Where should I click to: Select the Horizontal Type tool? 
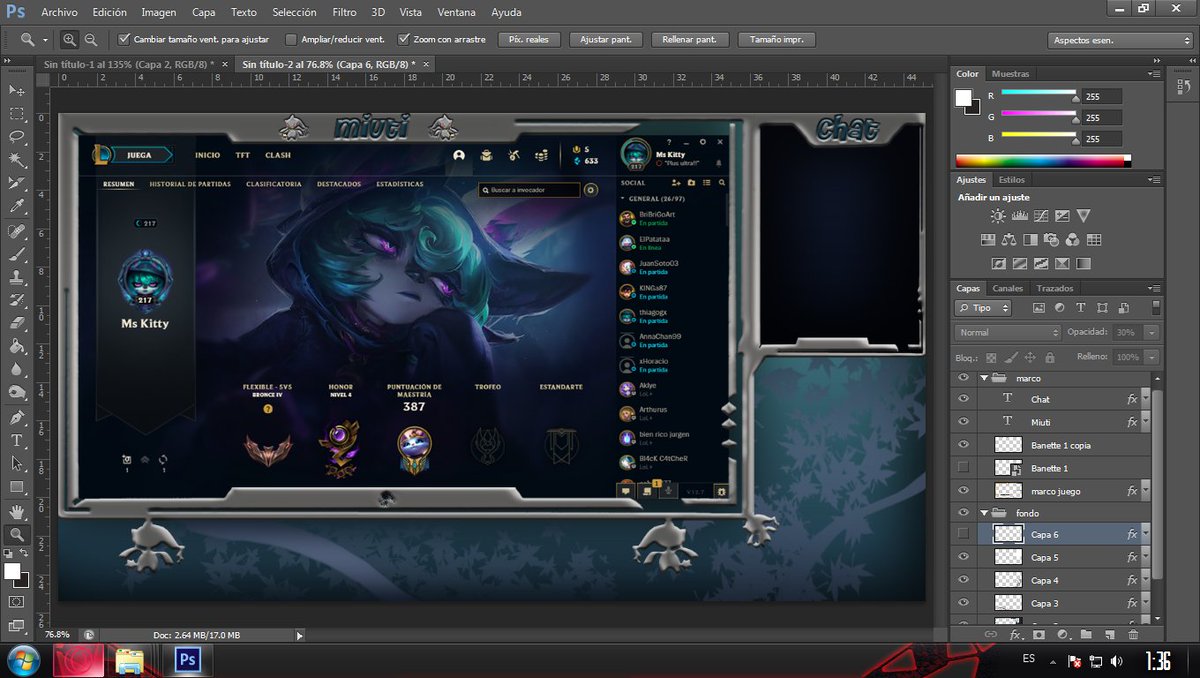coord(16,440)
